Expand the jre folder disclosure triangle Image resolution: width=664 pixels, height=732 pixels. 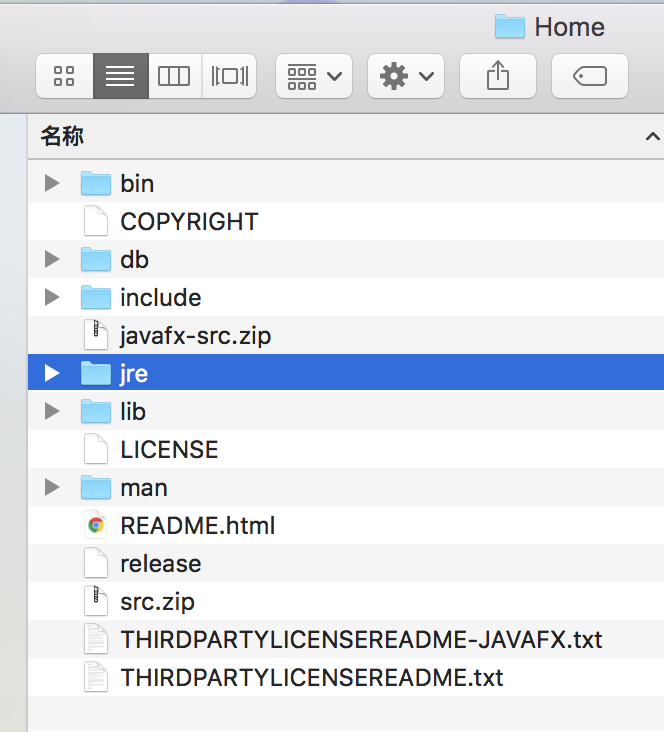[52, 373]
